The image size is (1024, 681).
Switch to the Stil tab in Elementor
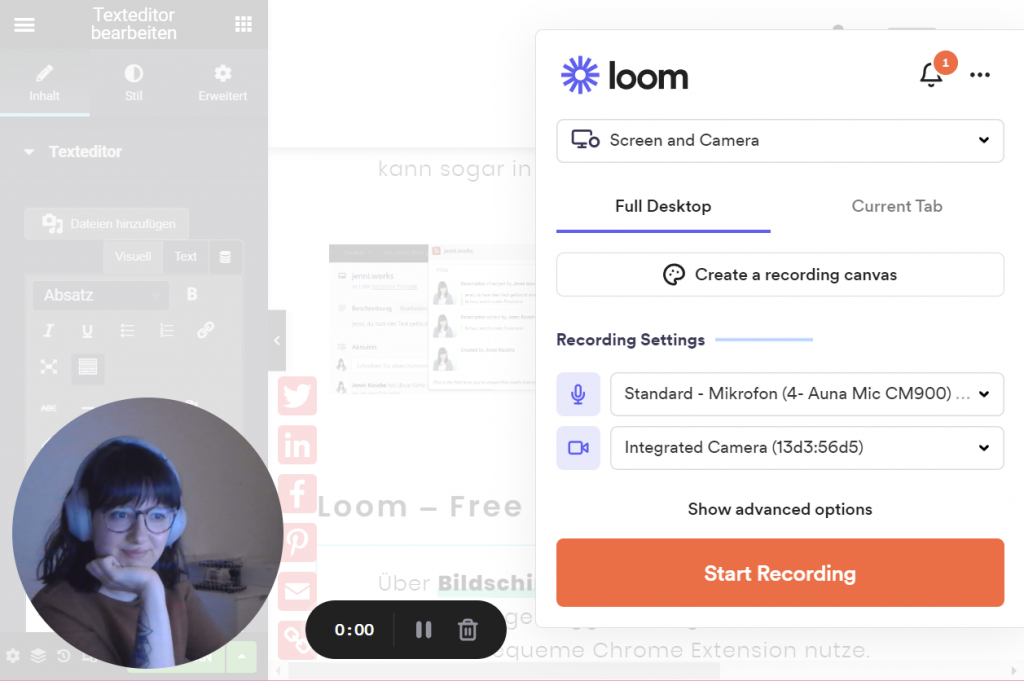(133, 83)
